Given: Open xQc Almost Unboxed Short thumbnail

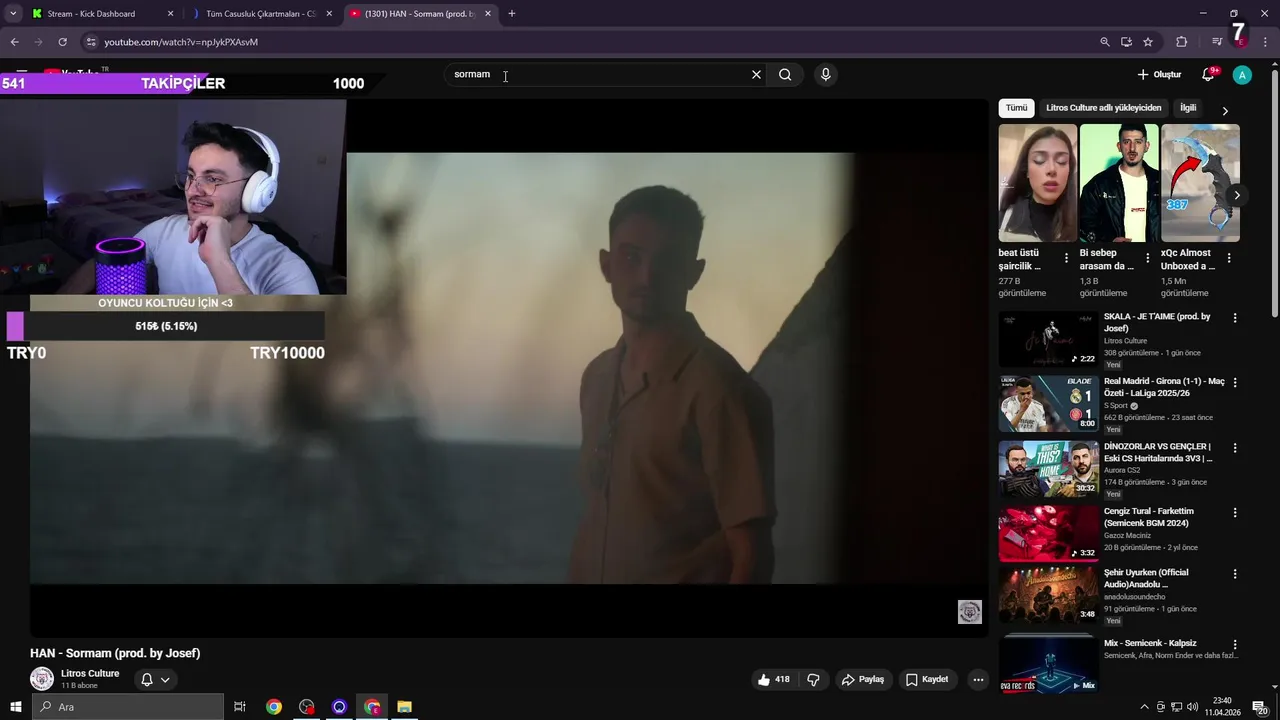Looking at the screenshot, I should (1200, 183).
